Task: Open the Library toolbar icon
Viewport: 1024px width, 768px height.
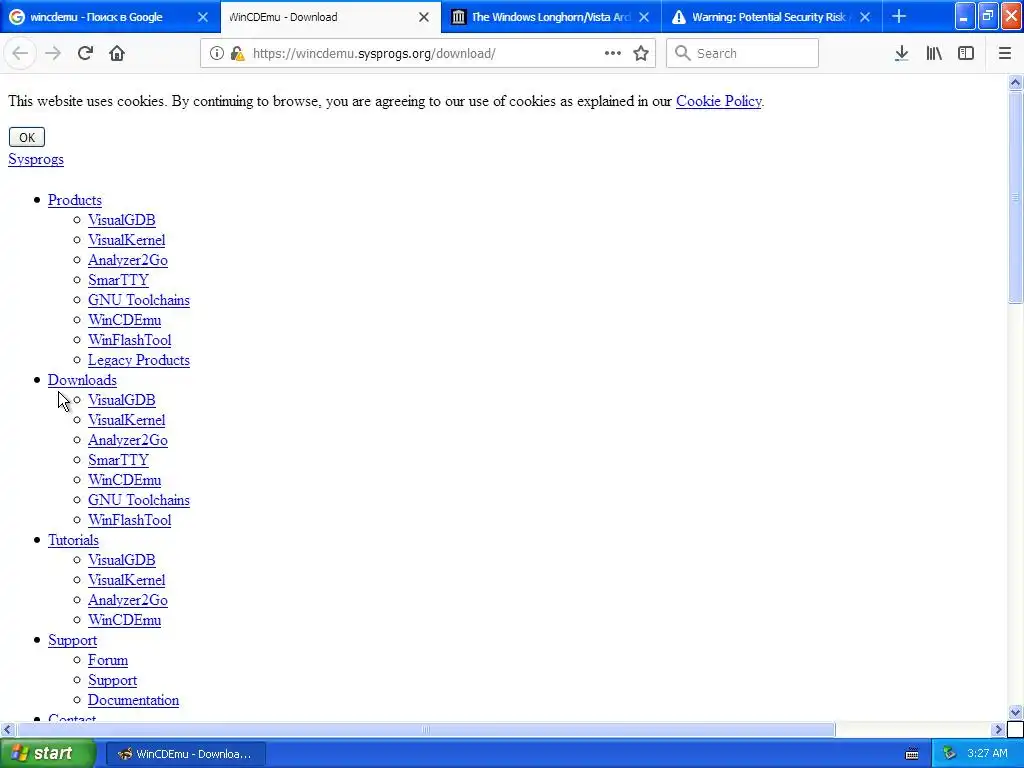Action: tap(934, 54)
